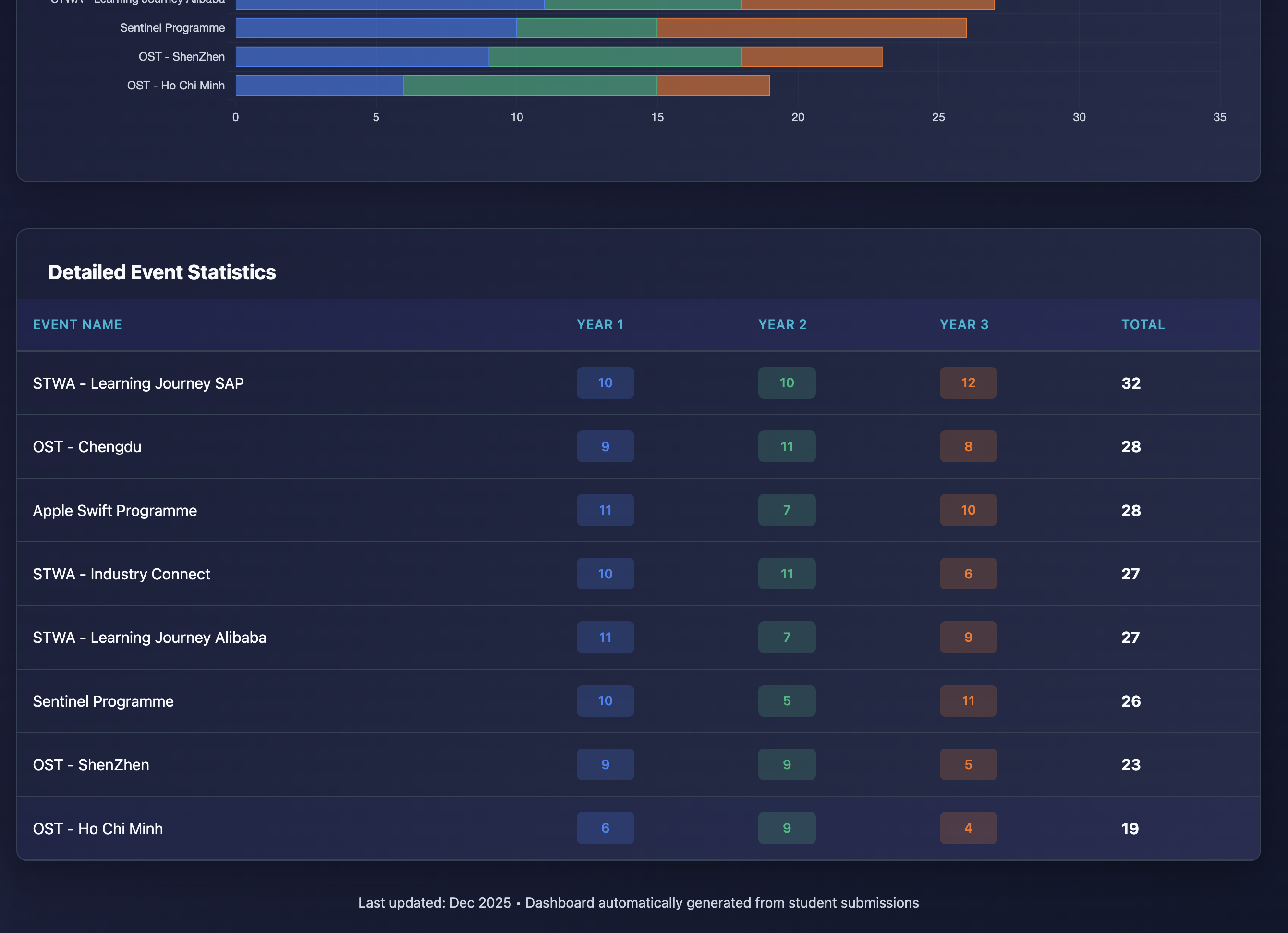
Task: Click the Detailed Event Statistics heading
Action: [x=162, y=272]
